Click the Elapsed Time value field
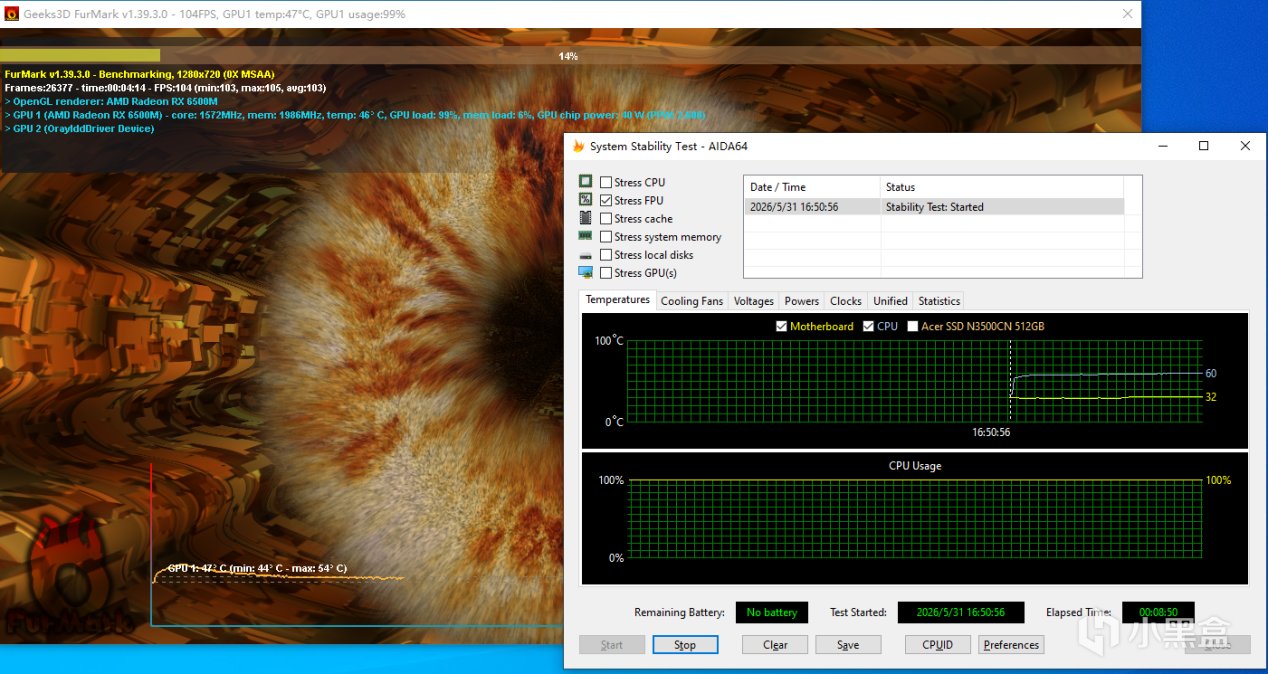This screenshot has height=674, width=1268. [1158, 612]
